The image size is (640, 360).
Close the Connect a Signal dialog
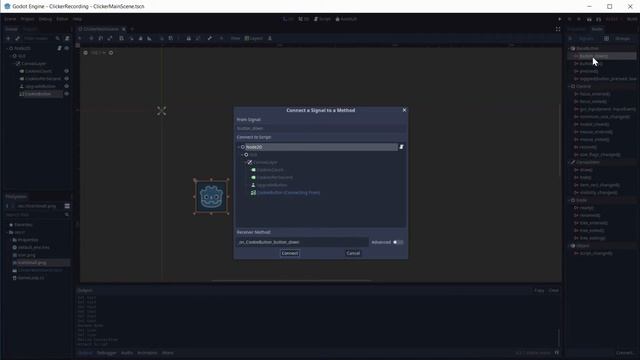404,110
